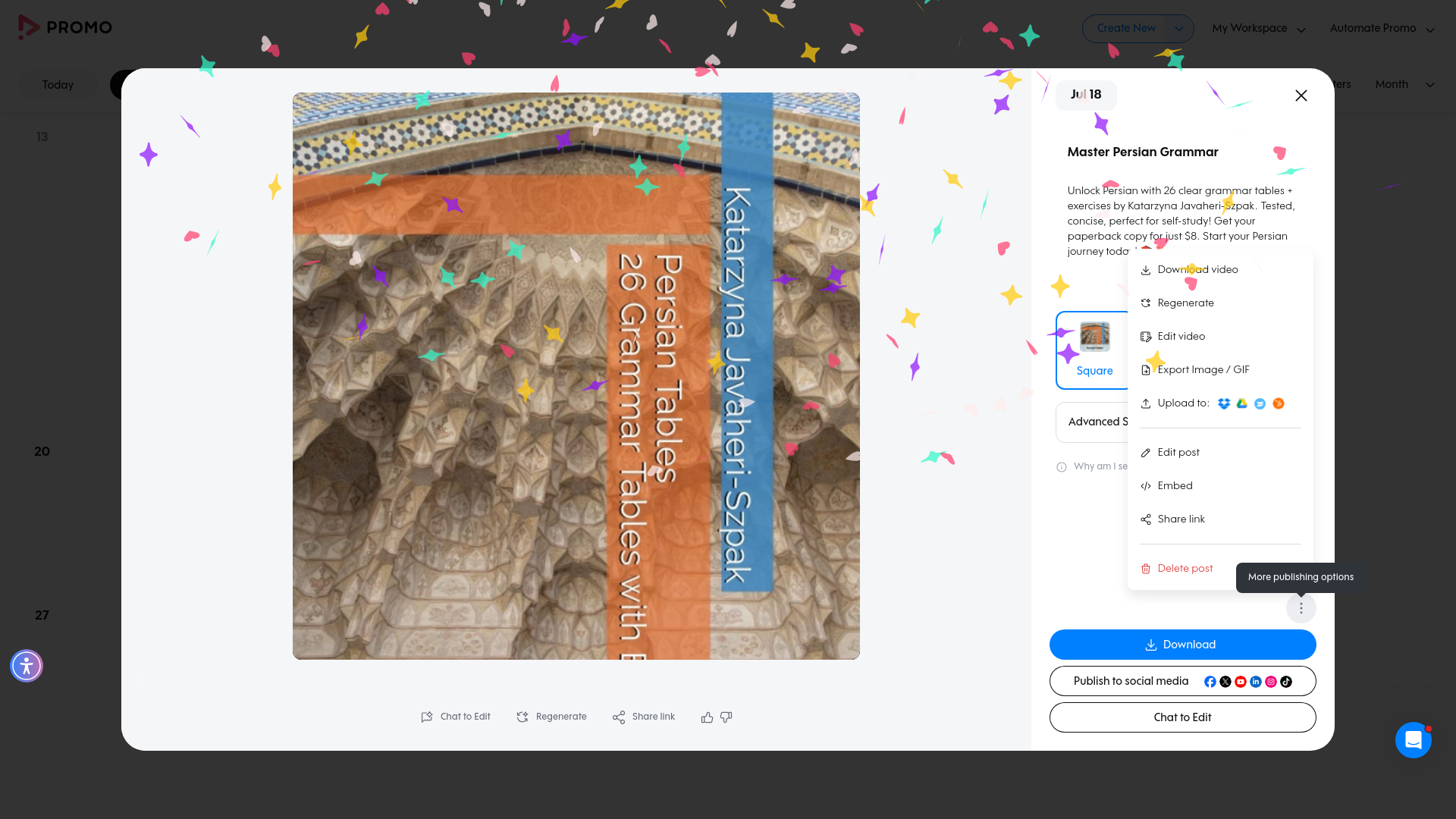Click the Instagram publish icon
Image resolution: width=1456 pixels, height=819 pixels.
click(x=1271, y=682)
